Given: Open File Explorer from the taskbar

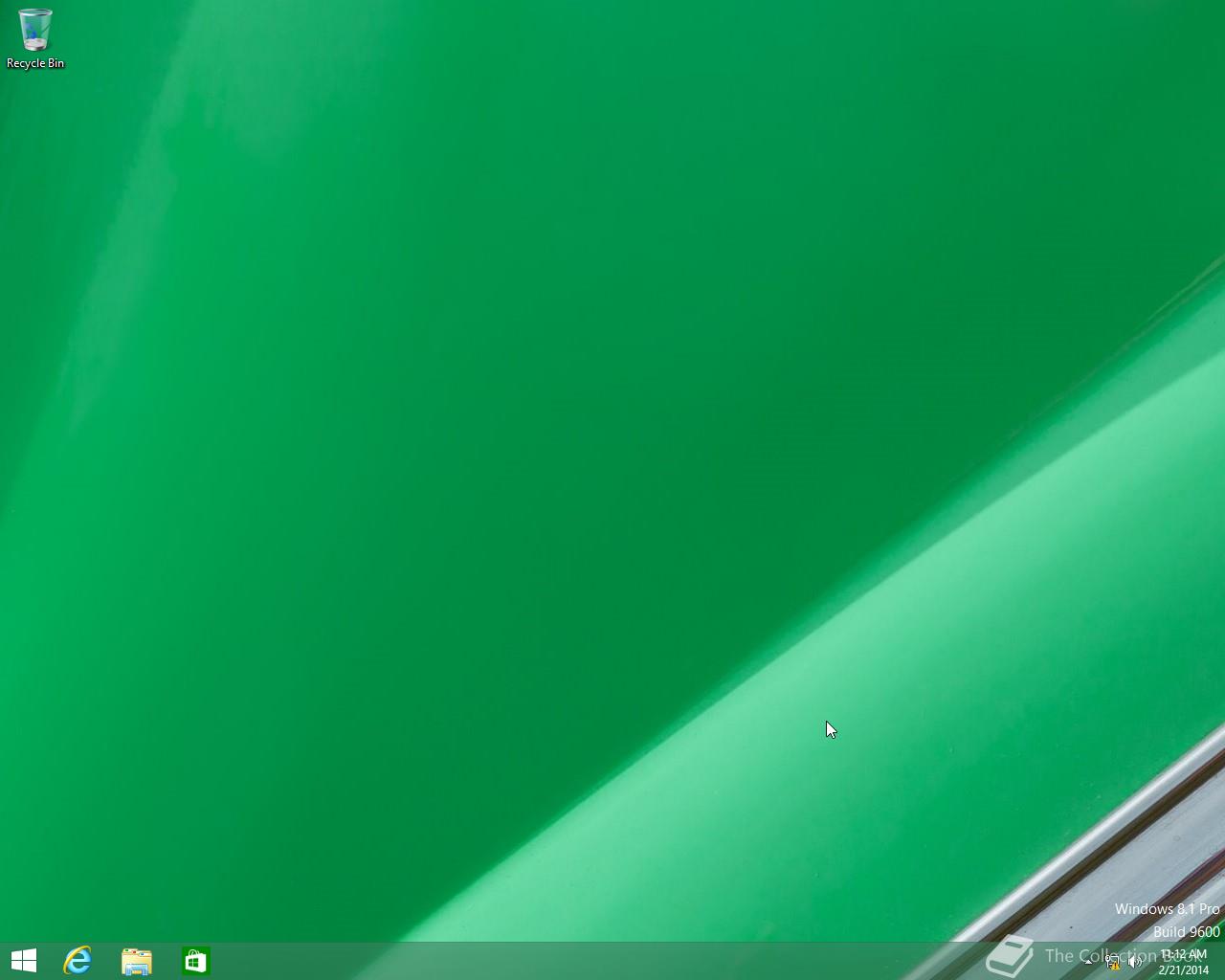Looking at the screenshot, I should pyautogui.click(x=137, y=961).
